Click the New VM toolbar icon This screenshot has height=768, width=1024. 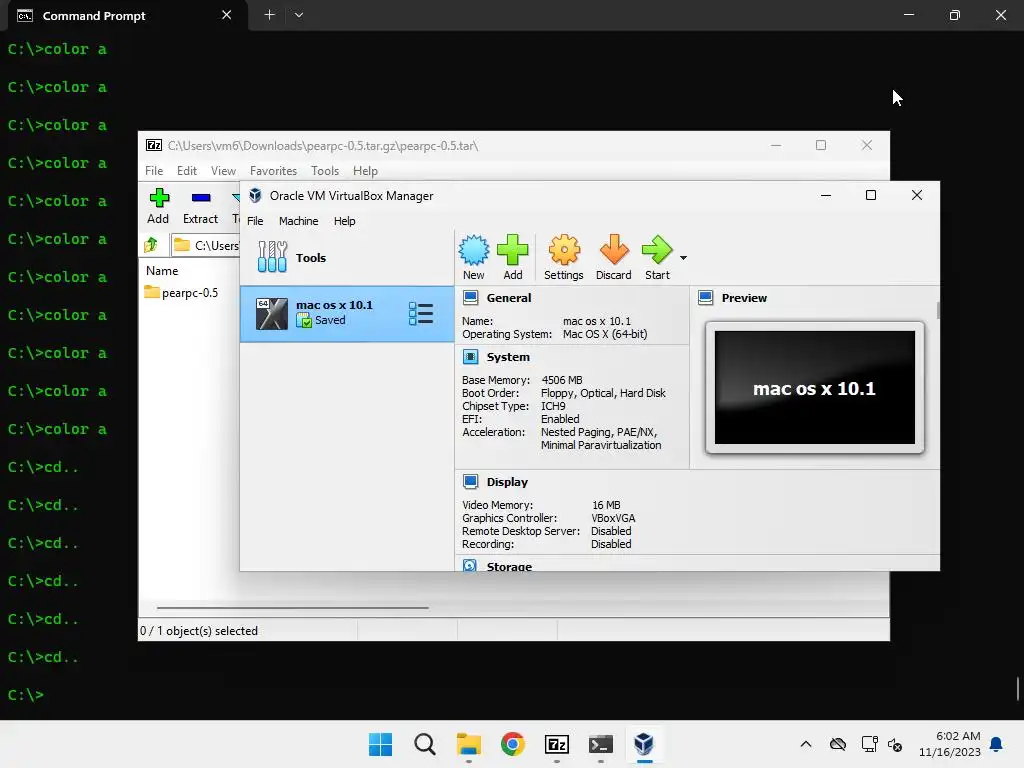pos(473,257)
